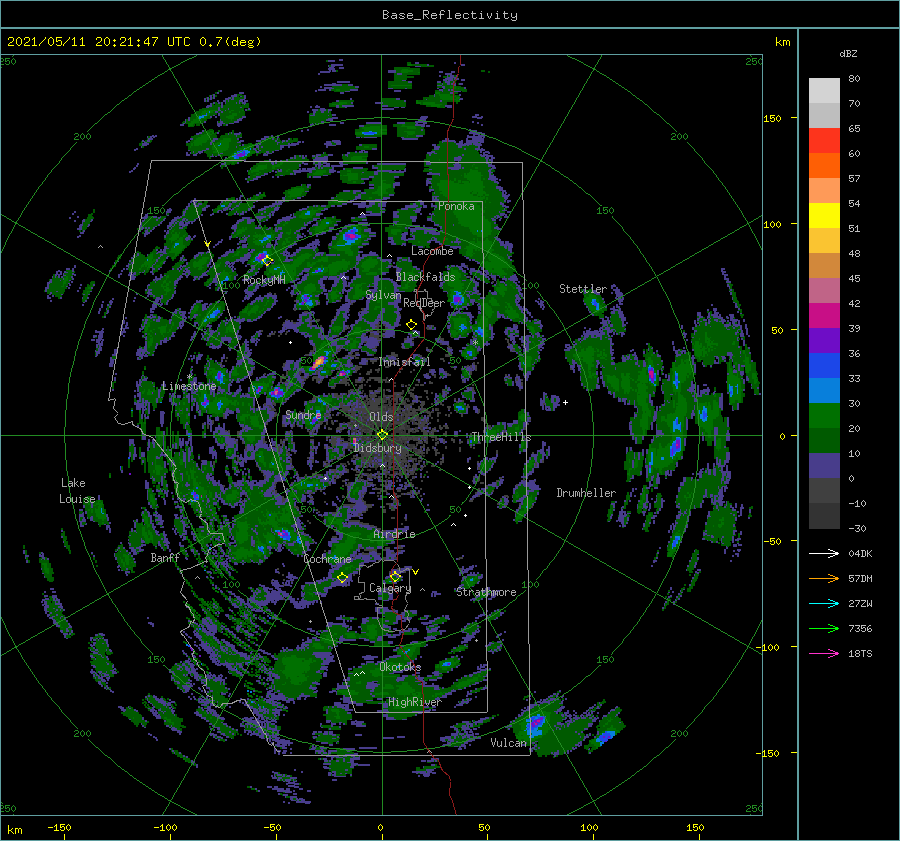Select the light gray 70-80 dBZ swatch

tap(824, 91)
